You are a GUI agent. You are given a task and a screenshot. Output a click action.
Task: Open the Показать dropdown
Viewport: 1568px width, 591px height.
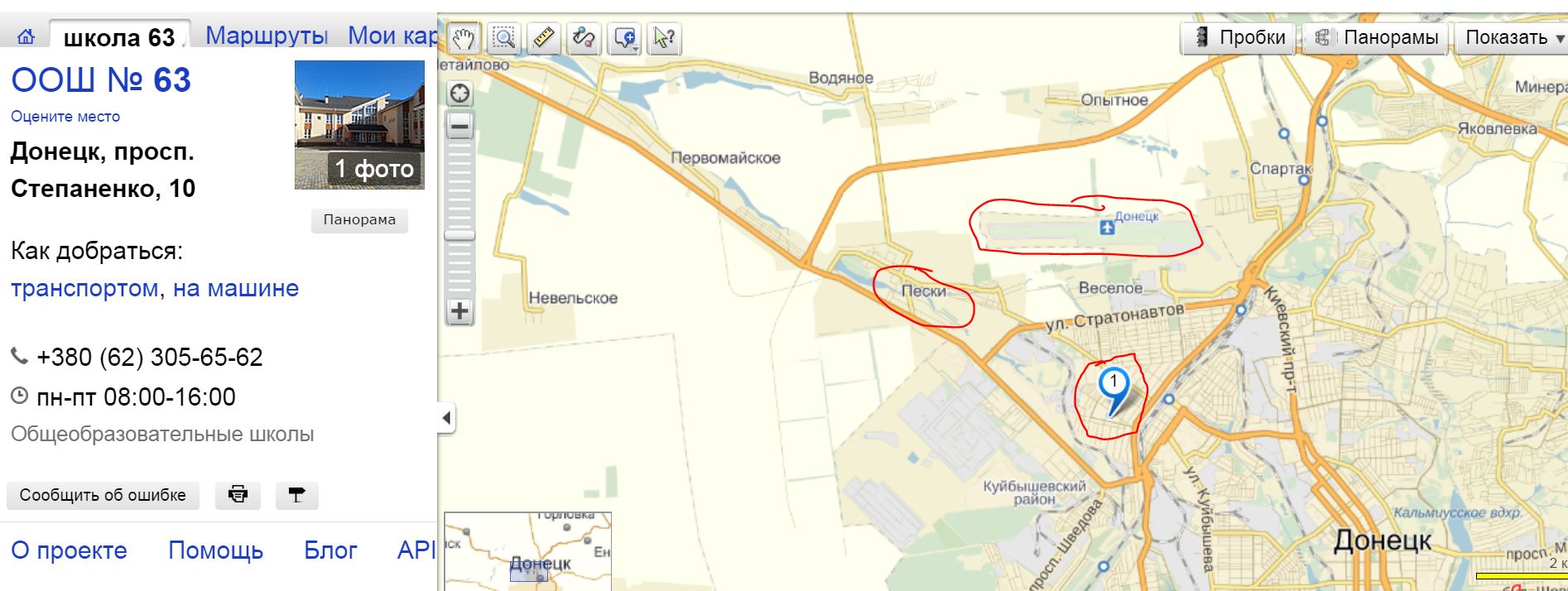pyautogui.click(x=1513, y=37)
